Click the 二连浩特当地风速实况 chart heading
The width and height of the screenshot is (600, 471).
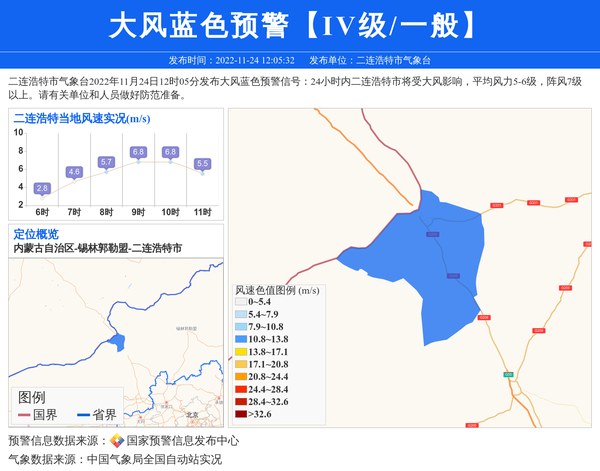pos(81,119)
